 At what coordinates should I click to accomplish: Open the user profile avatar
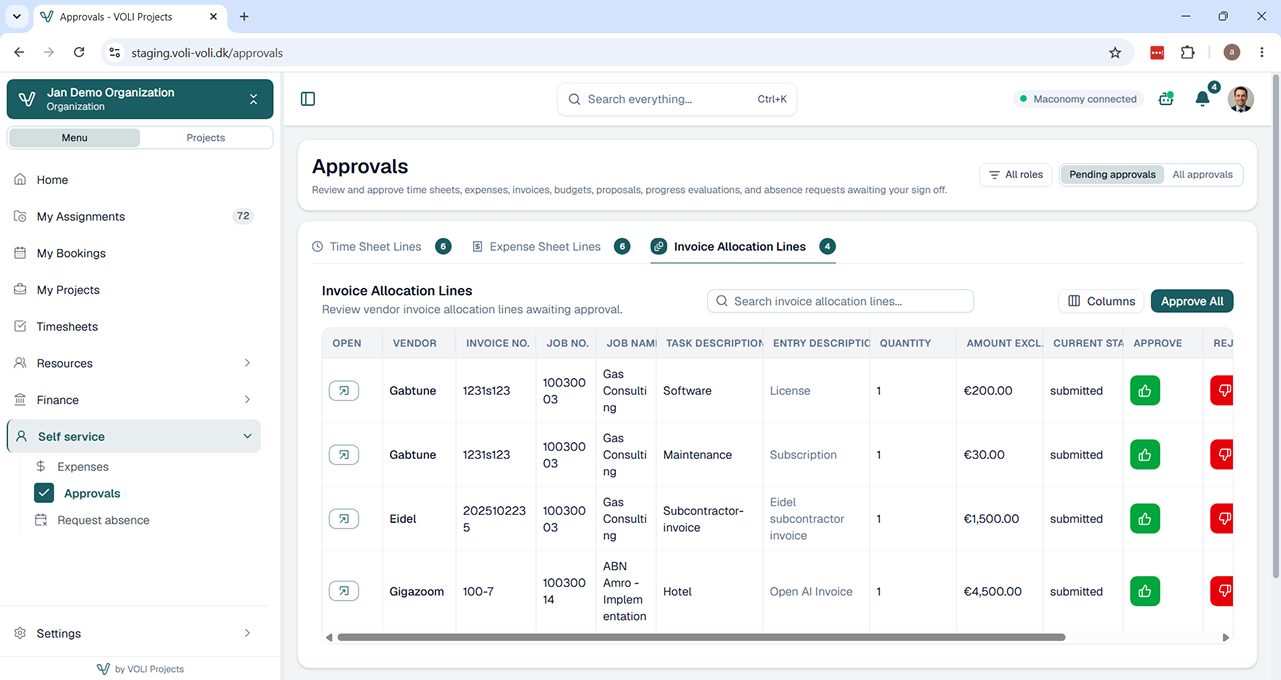(1241, 99)
